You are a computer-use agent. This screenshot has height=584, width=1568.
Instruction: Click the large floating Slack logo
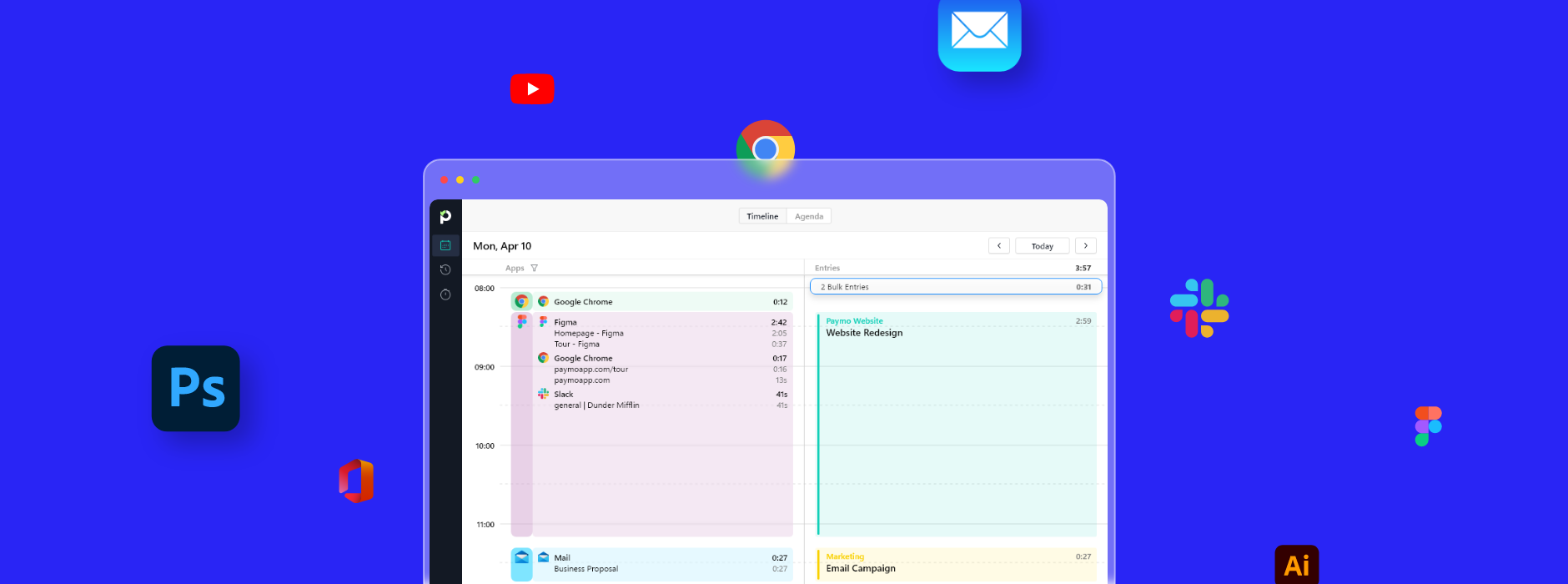point(1199,308)
